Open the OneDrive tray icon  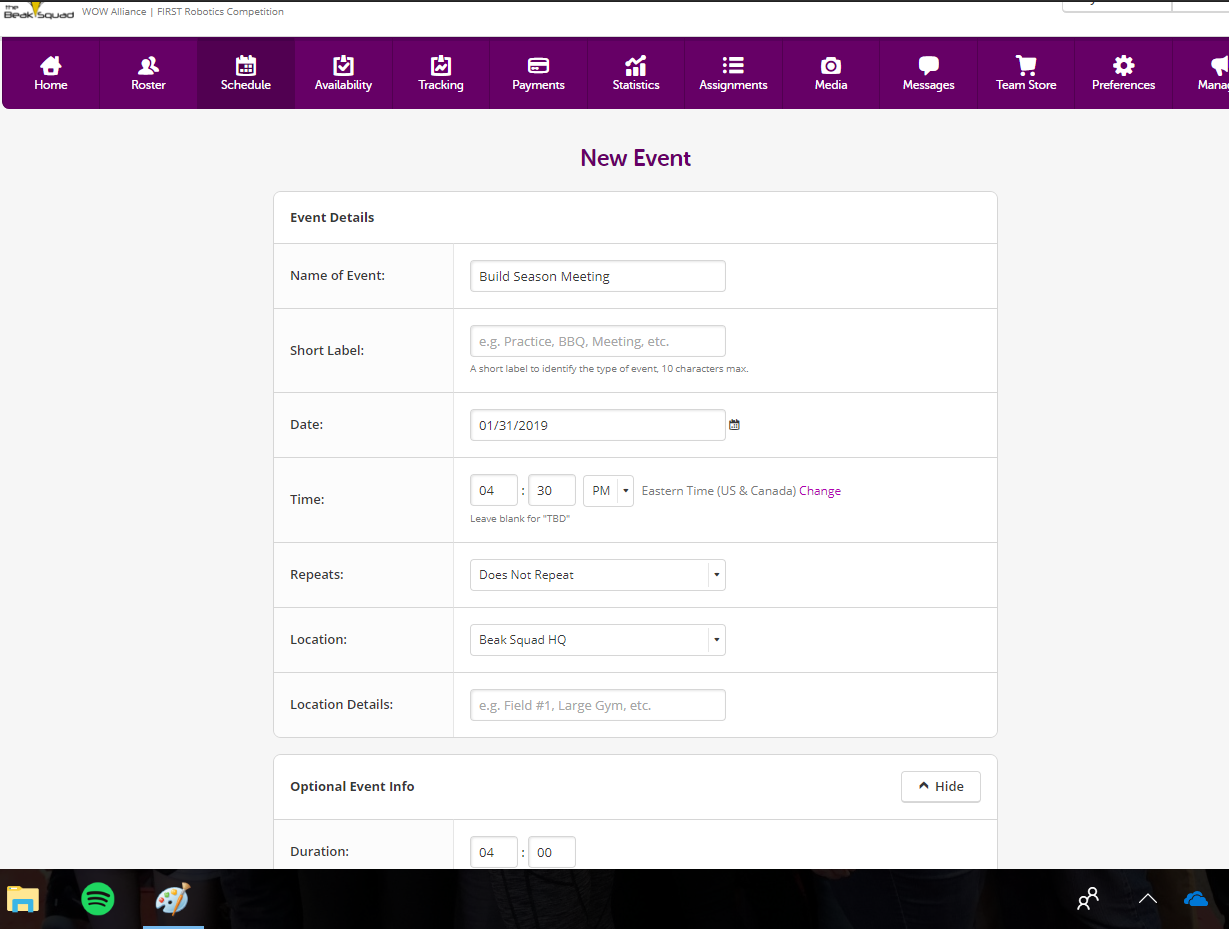pyautogui.click(x=1196, y=899)
